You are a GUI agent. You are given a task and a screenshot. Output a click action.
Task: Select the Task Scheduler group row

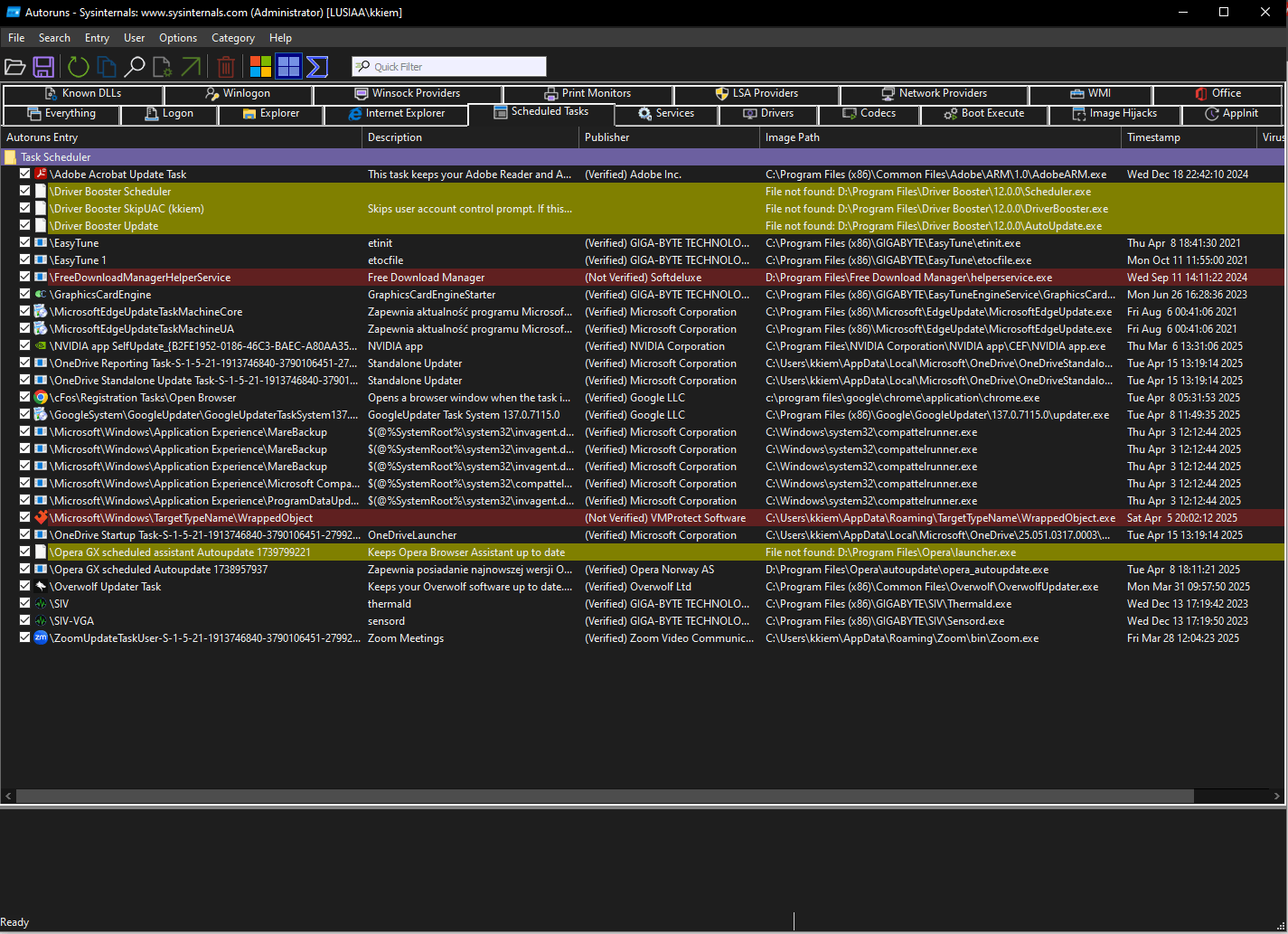(x=643, y=156)
